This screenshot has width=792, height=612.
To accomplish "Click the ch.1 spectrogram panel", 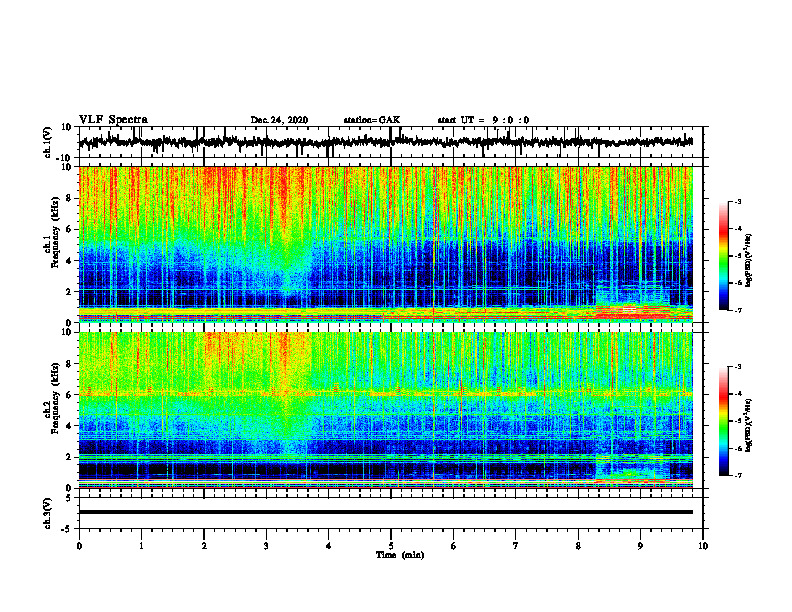I will click(386, 244).
